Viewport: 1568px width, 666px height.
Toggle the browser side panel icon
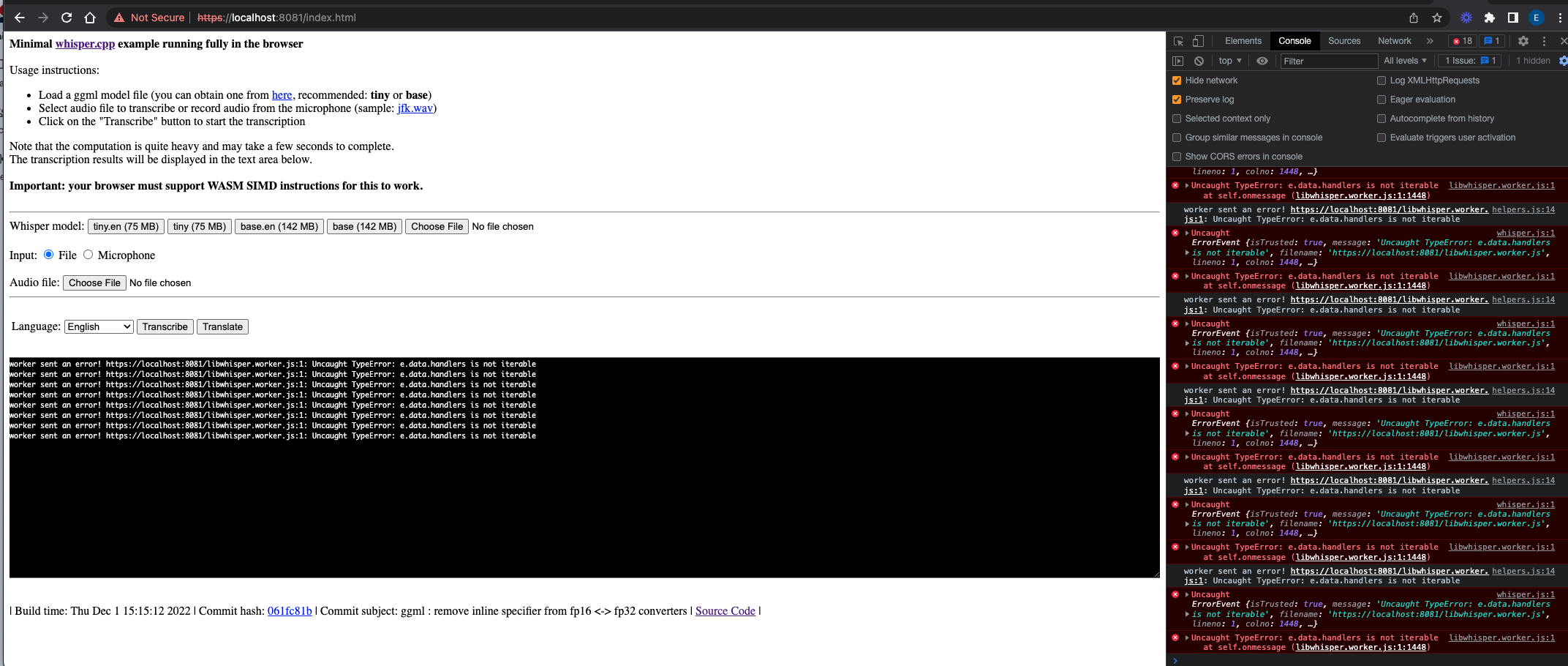1512,18
